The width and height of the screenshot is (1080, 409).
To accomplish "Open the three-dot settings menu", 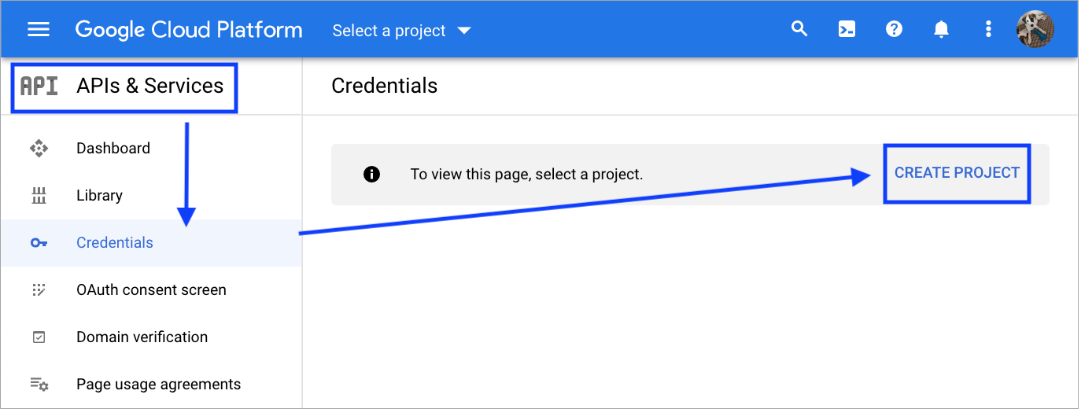I will (x=988, y=29).
